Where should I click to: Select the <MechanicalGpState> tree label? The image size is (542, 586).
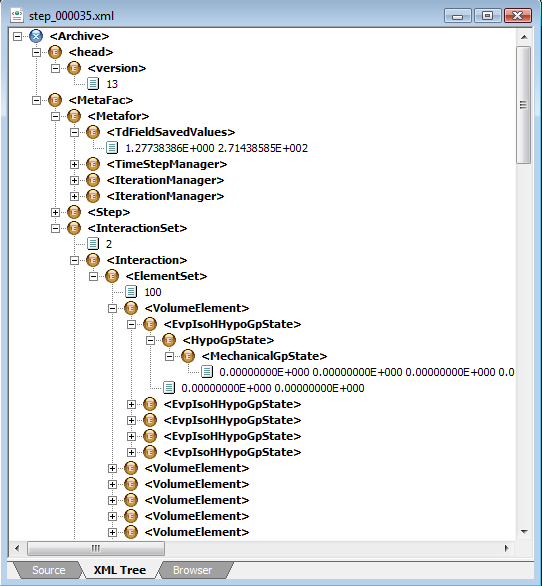(264, 356)
